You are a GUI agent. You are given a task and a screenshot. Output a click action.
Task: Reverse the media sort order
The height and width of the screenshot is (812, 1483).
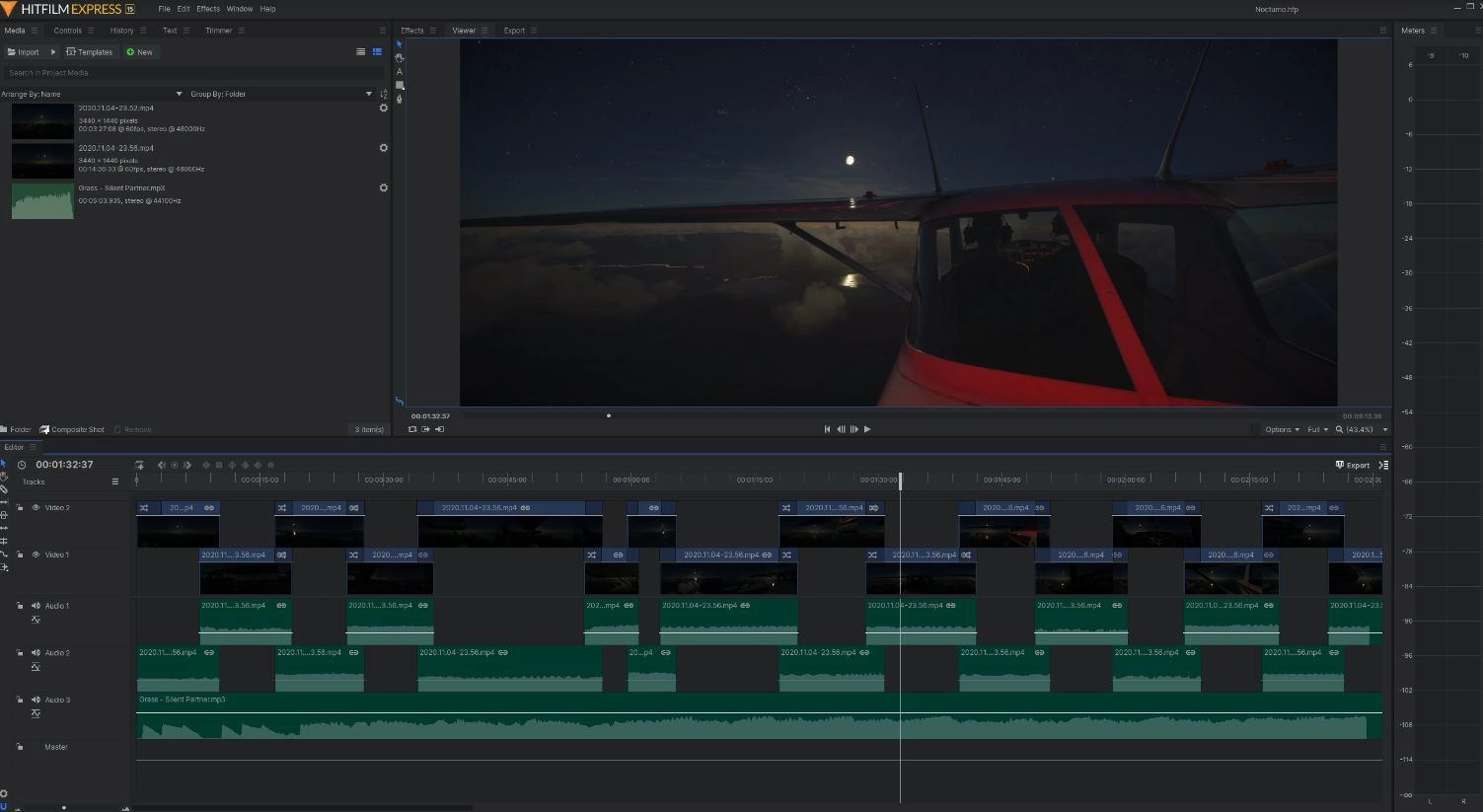pos(384,94)
